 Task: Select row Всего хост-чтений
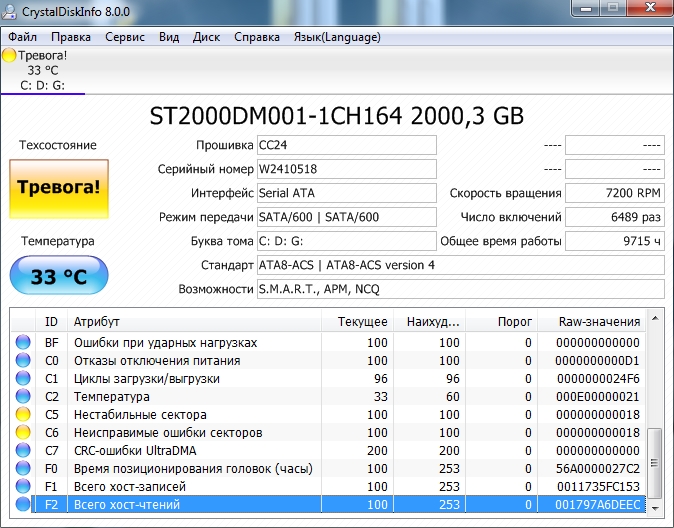pyautogui.click(x=328, y=504)
